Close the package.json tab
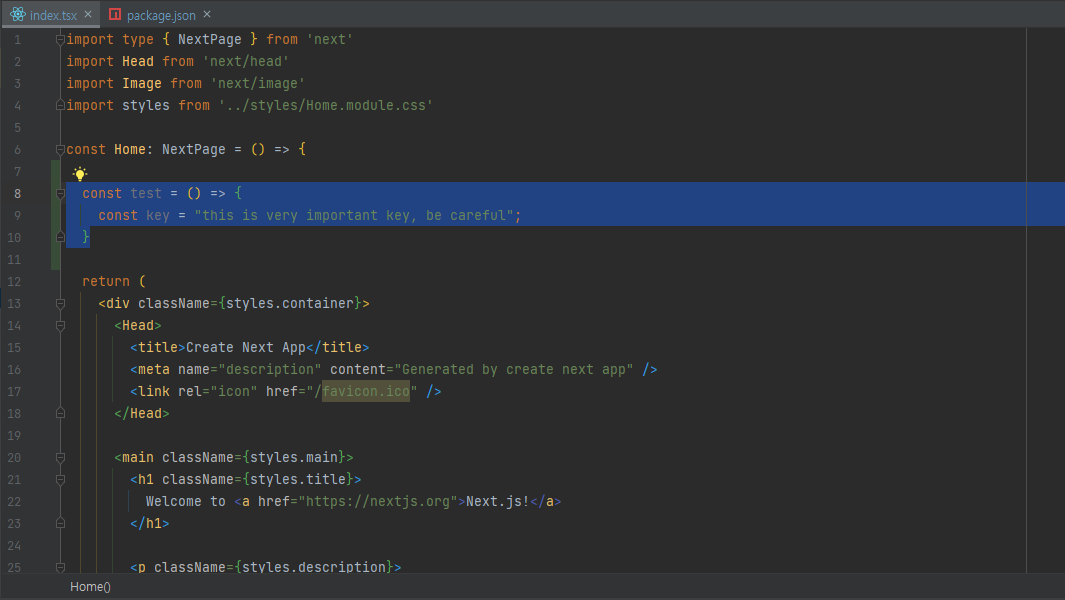Image resolution: width=1065 pixels, height=600 pixels. [205, 15]
